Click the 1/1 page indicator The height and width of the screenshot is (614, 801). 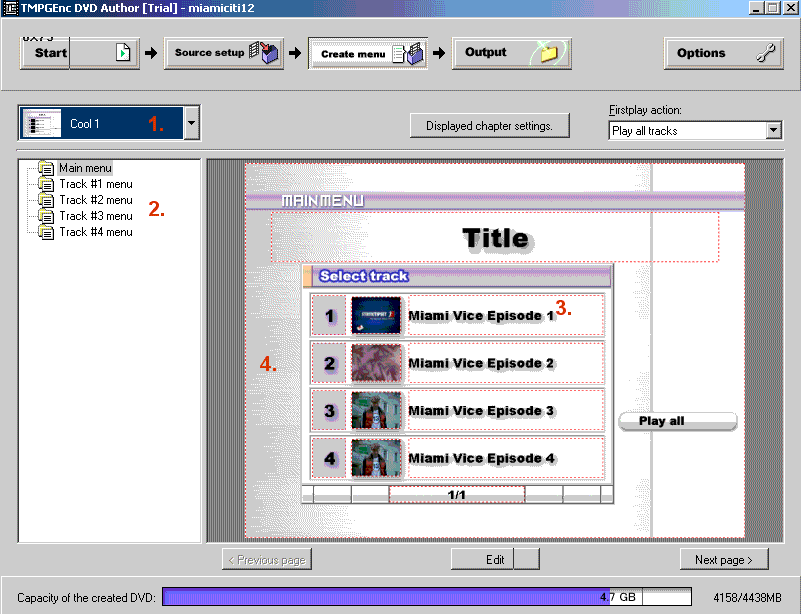pos(457,494)
